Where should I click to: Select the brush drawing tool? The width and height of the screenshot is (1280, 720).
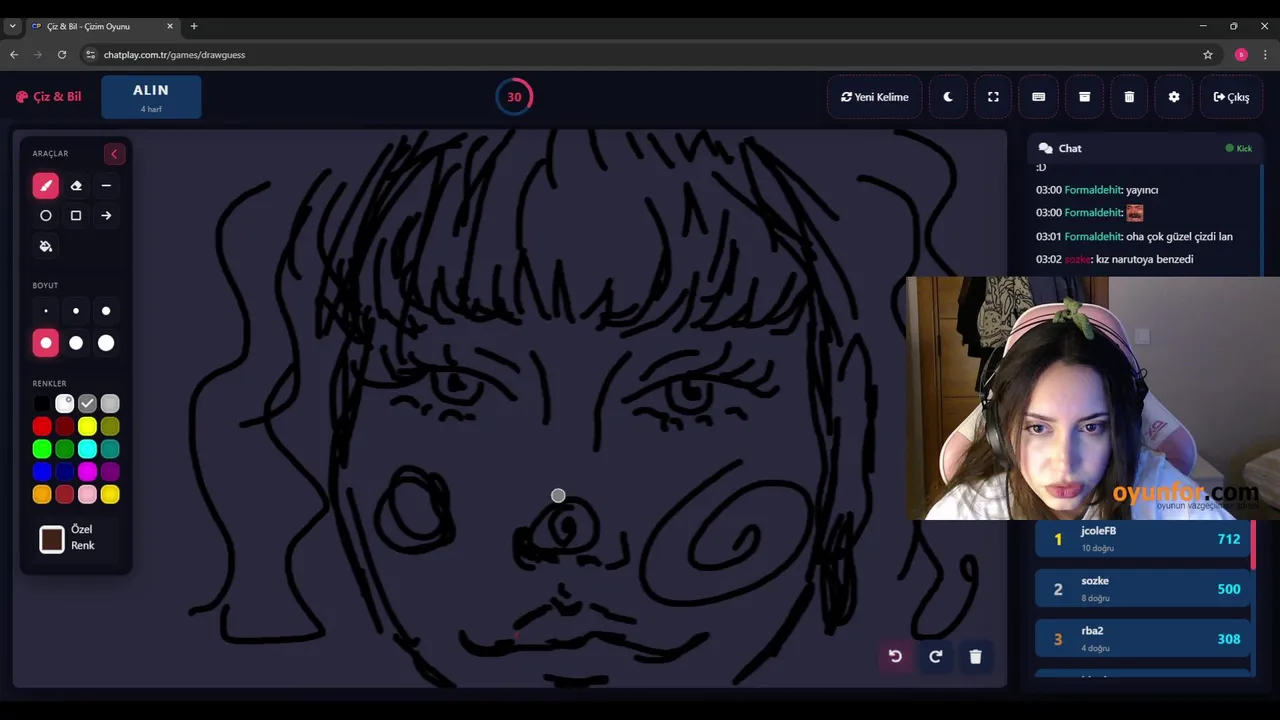click(x=46, y=186)
